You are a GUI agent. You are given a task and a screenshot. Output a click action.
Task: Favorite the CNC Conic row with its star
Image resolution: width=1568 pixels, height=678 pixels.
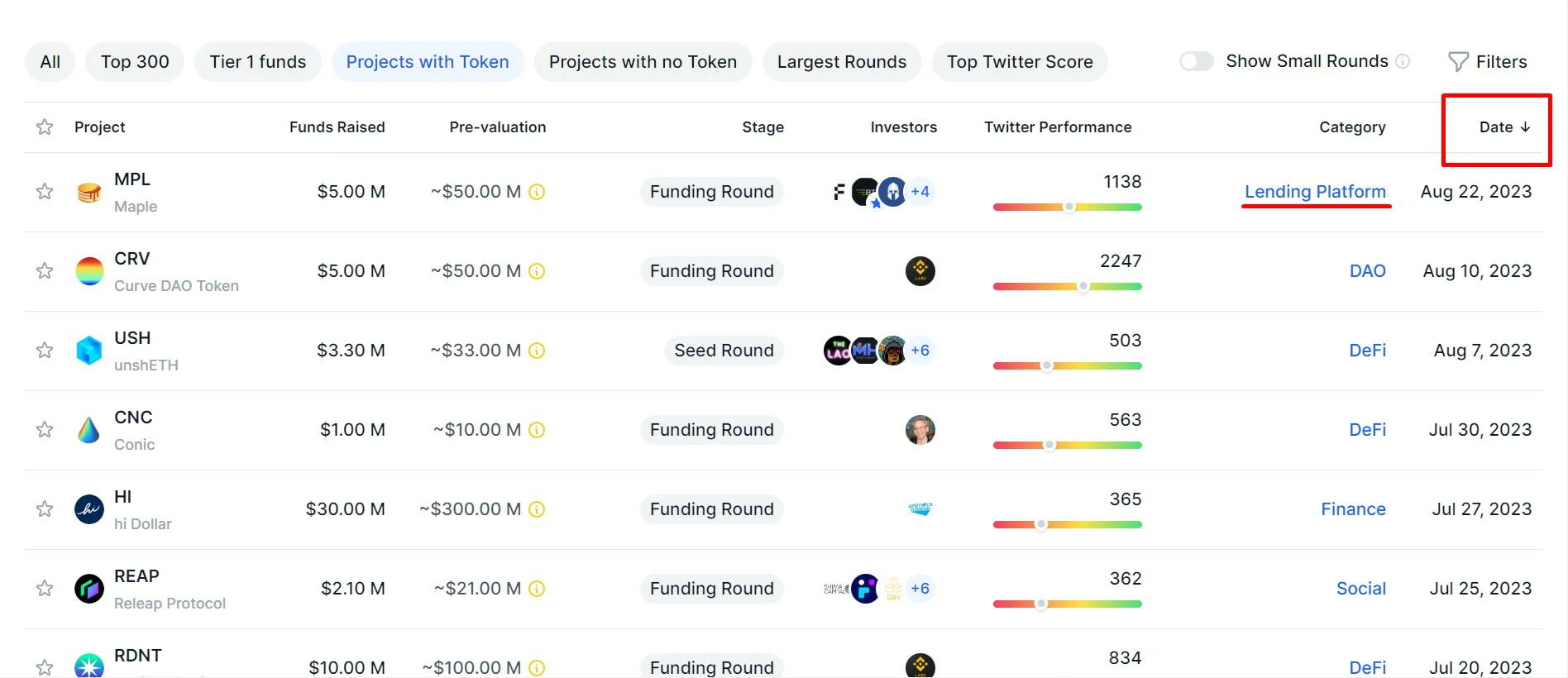45,430
